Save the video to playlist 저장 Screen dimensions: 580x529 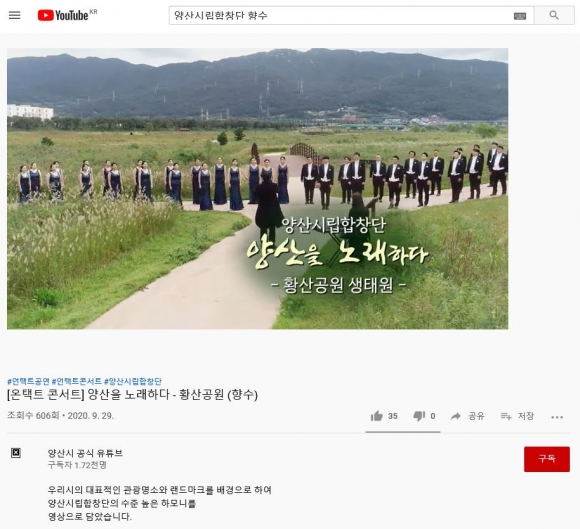tap(517, 416)
